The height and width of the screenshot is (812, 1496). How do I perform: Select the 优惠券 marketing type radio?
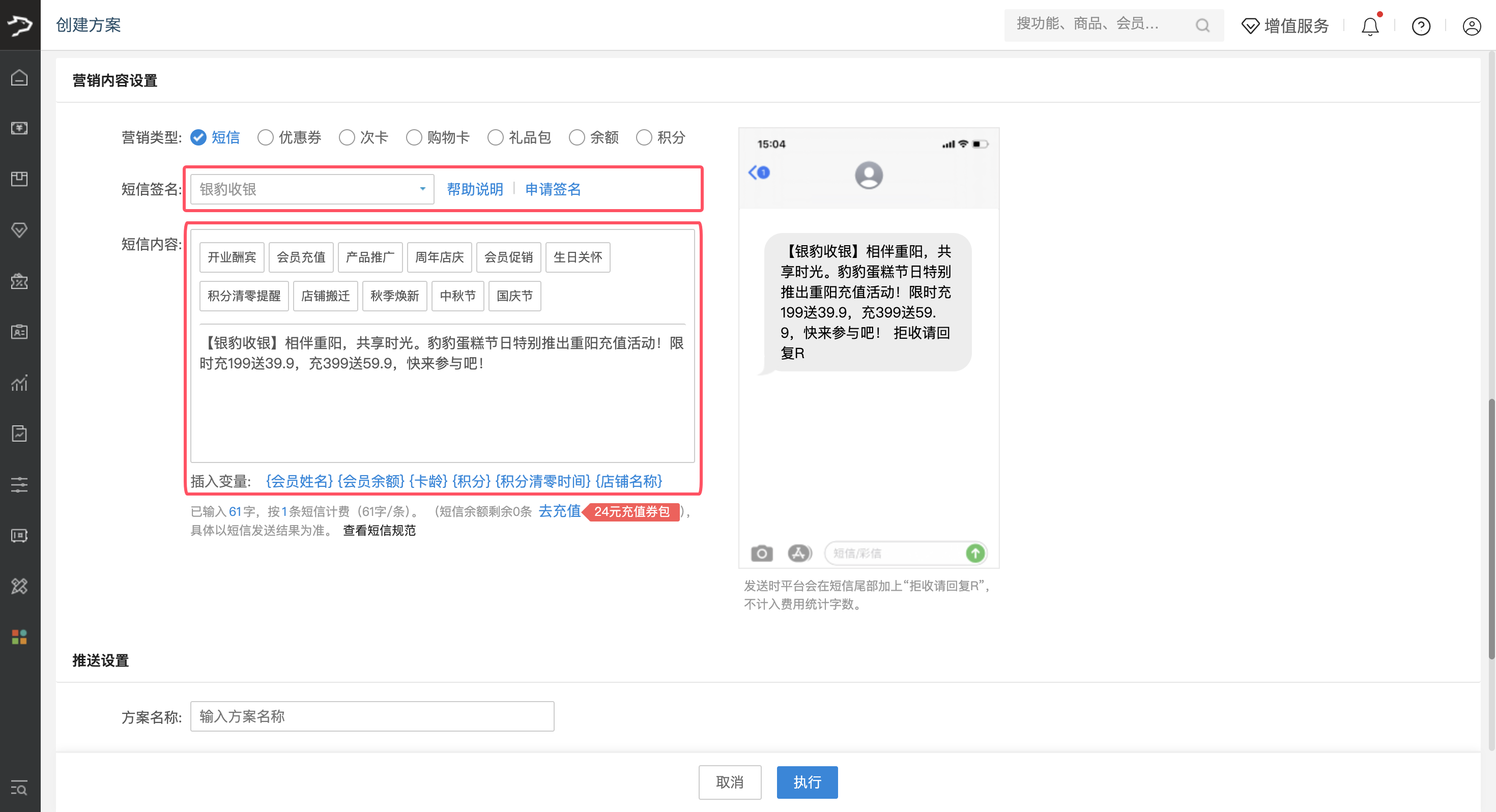coord(266,138)
